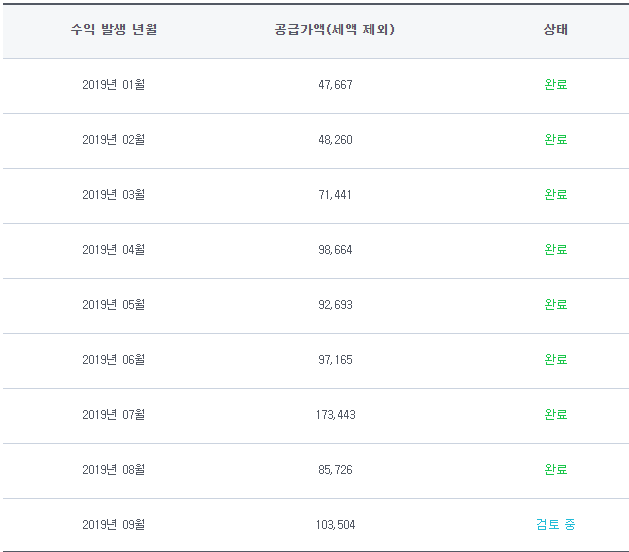Click the 공급가액(세액 제외) column header
The image size is (629, 552).
click(334, 30)
